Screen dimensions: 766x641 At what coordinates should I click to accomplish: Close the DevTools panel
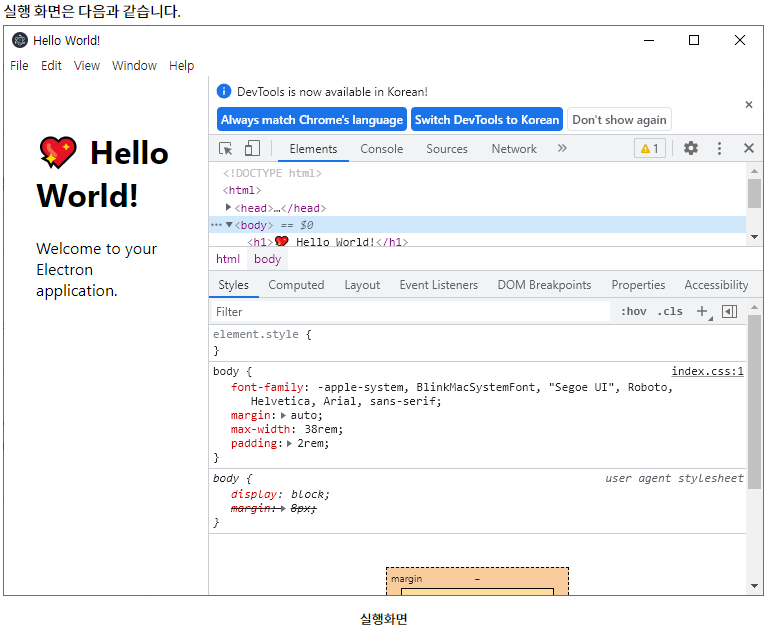point(748,148)
